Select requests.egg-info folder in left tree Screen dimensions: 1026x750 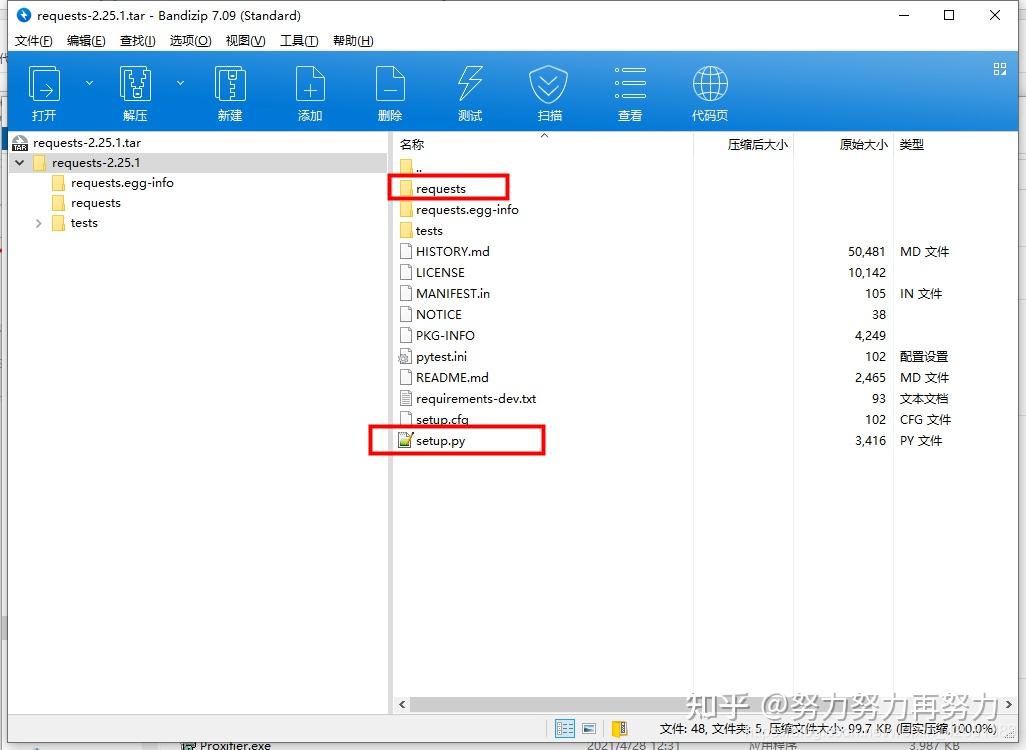(122, 183)
